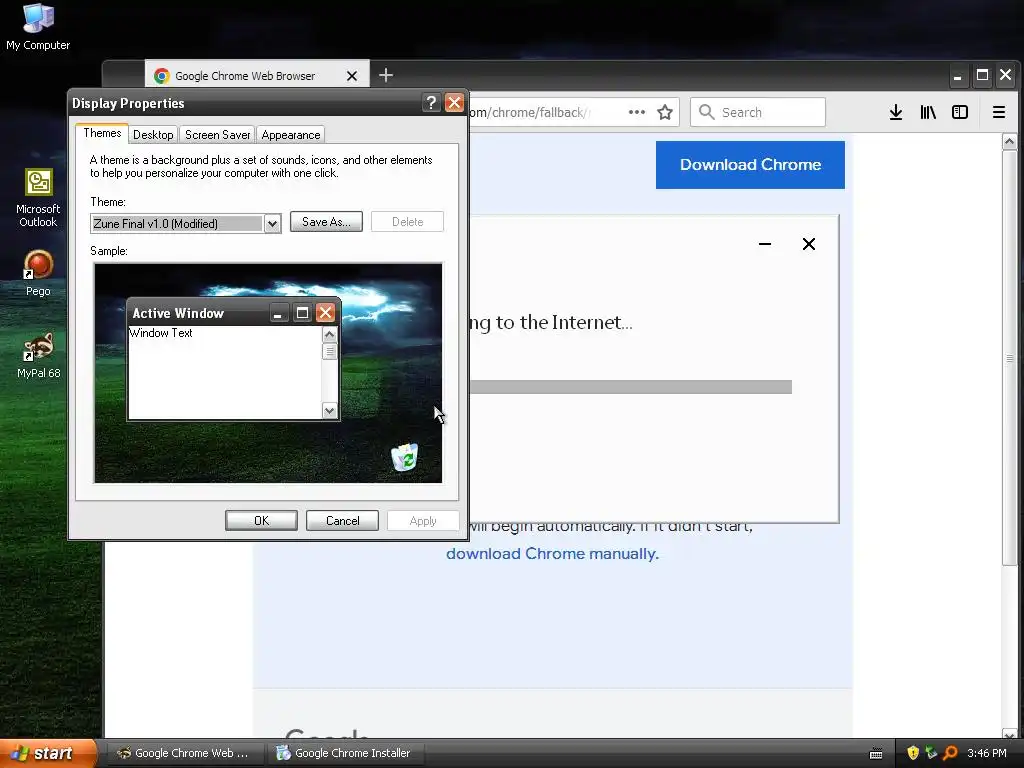Click the orange magnifier tray icon
This screenshot has height=768, width=1024.
[x=950, y=753]
